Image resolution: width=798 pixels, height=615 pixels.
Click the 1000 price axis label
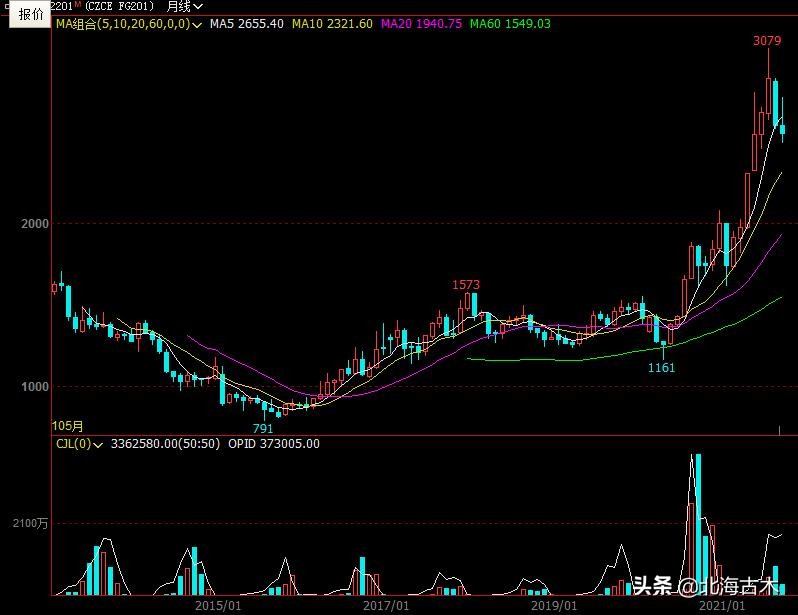[x=35, y=386]
